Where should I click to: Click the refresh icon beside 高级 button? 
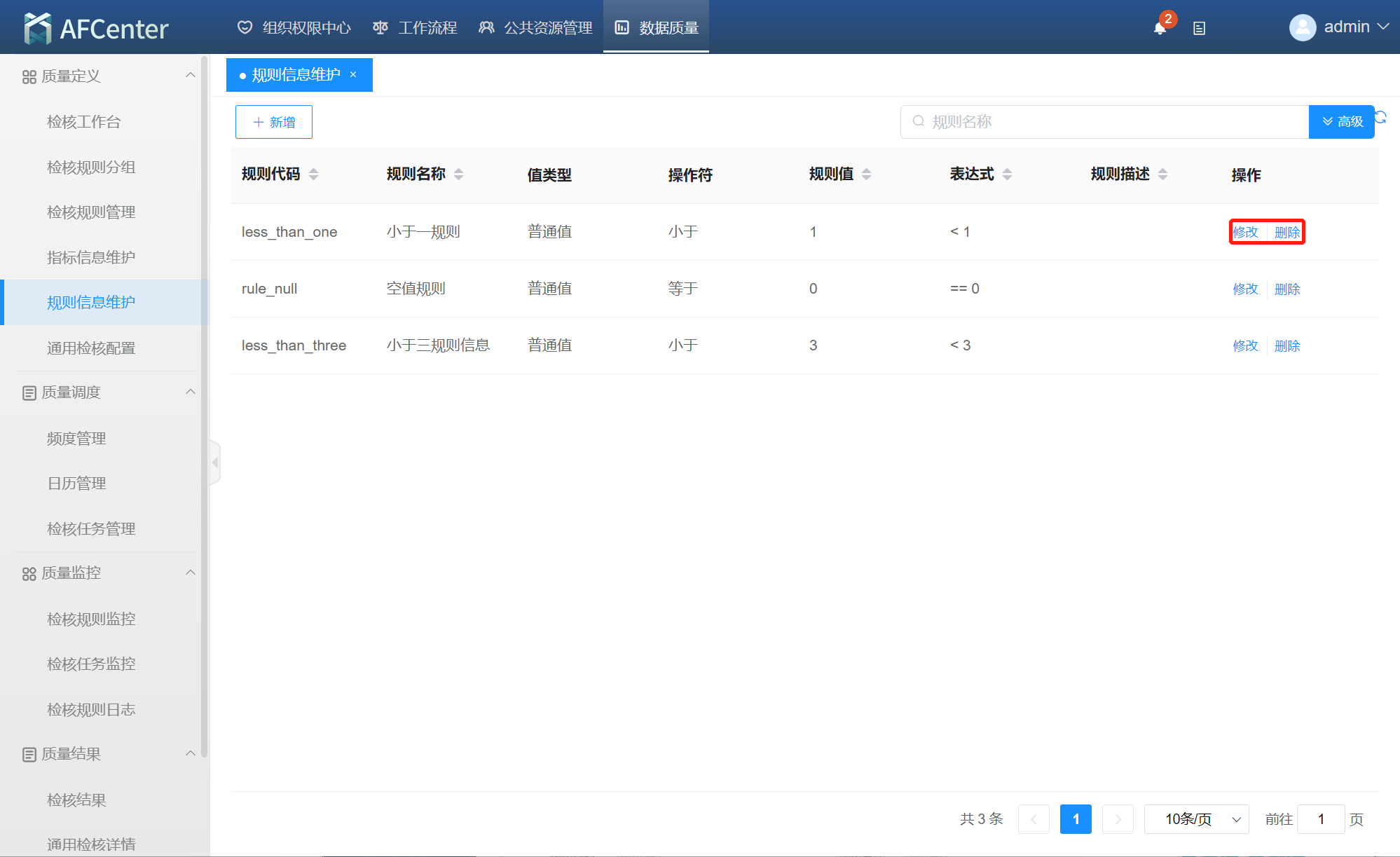coord(1381,117)
